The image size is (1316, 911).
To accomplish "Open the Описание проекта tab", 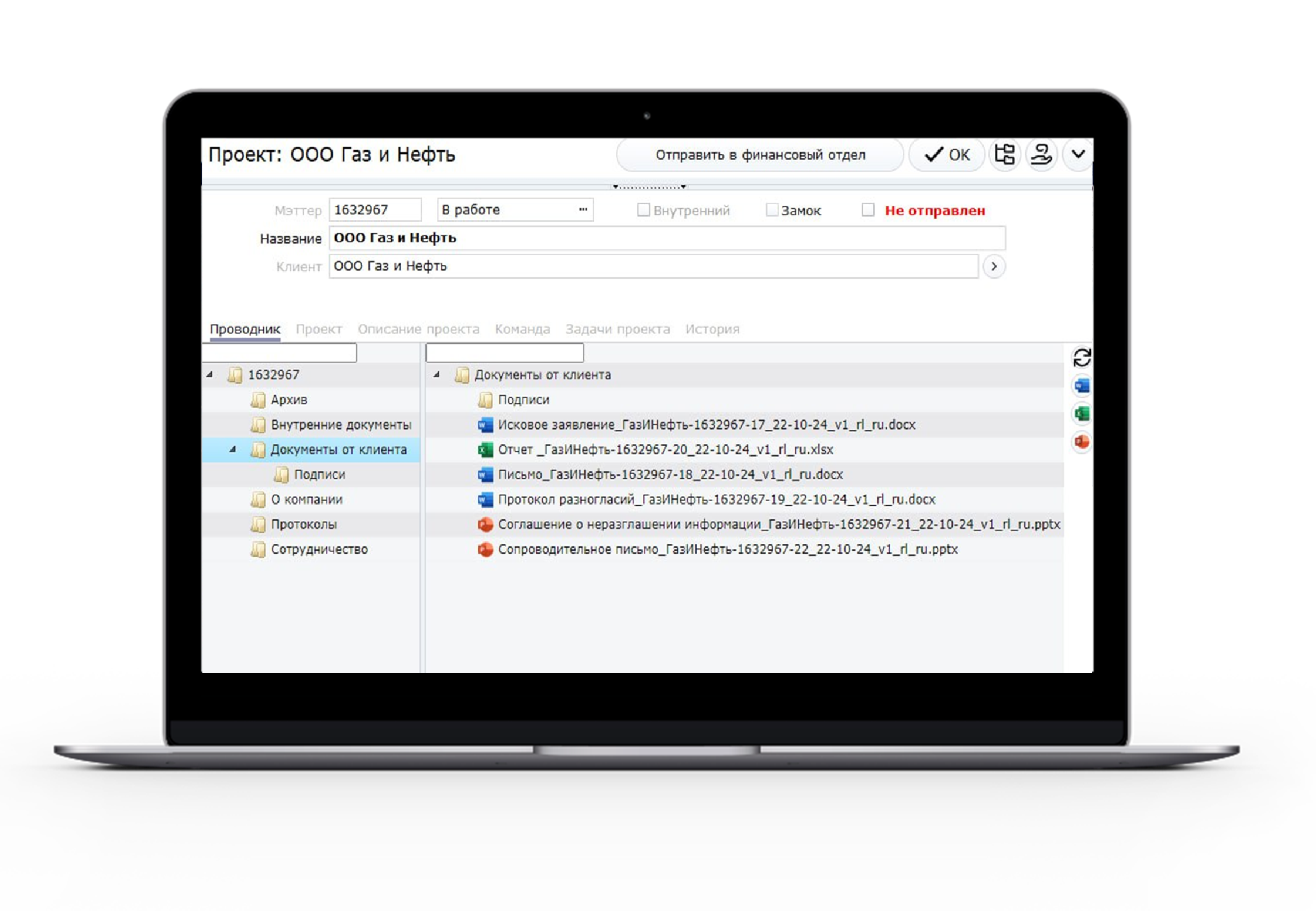I will 418,329.
